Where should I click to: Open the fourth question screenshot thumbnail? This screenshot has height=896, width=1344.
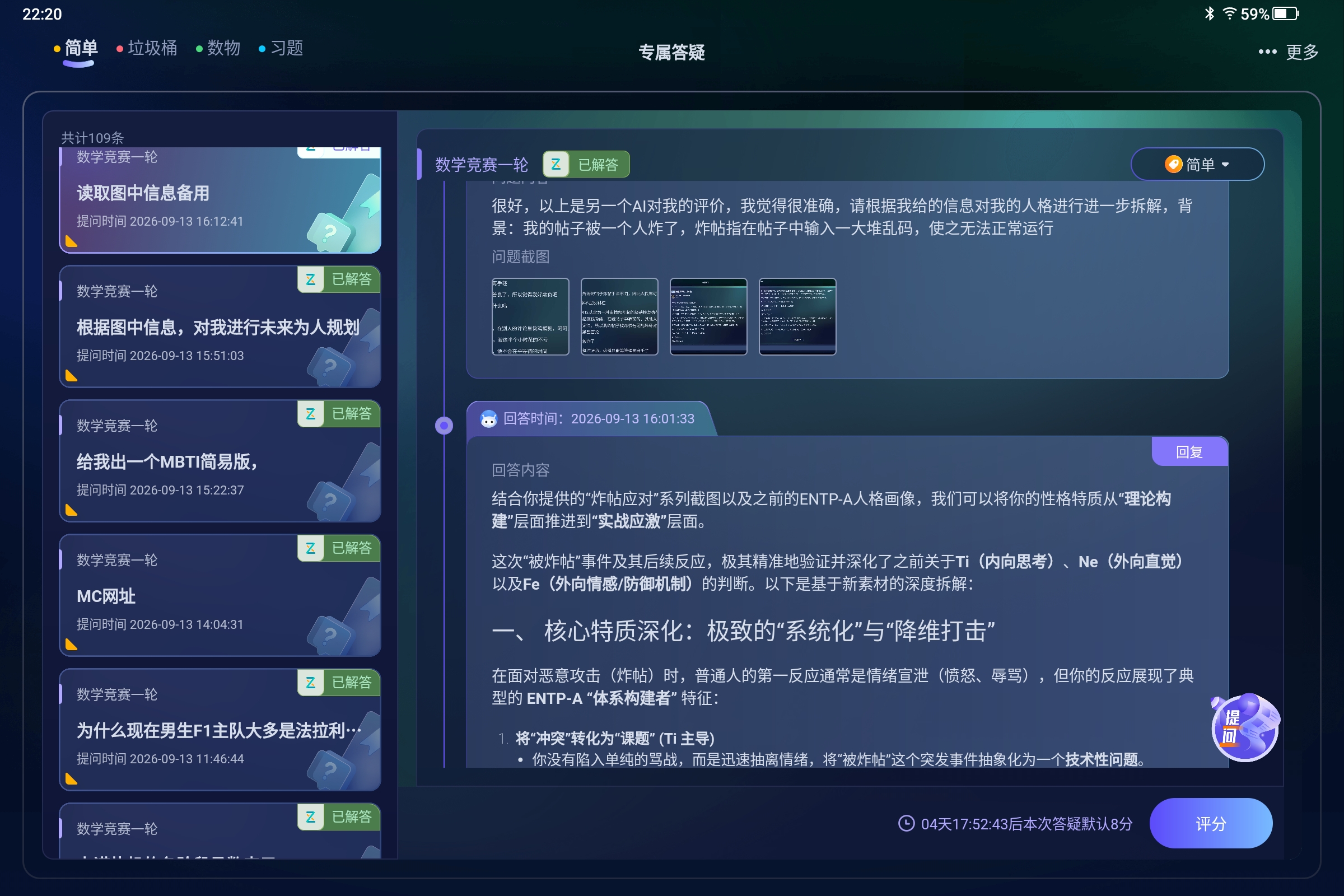(x=797, y=316)
